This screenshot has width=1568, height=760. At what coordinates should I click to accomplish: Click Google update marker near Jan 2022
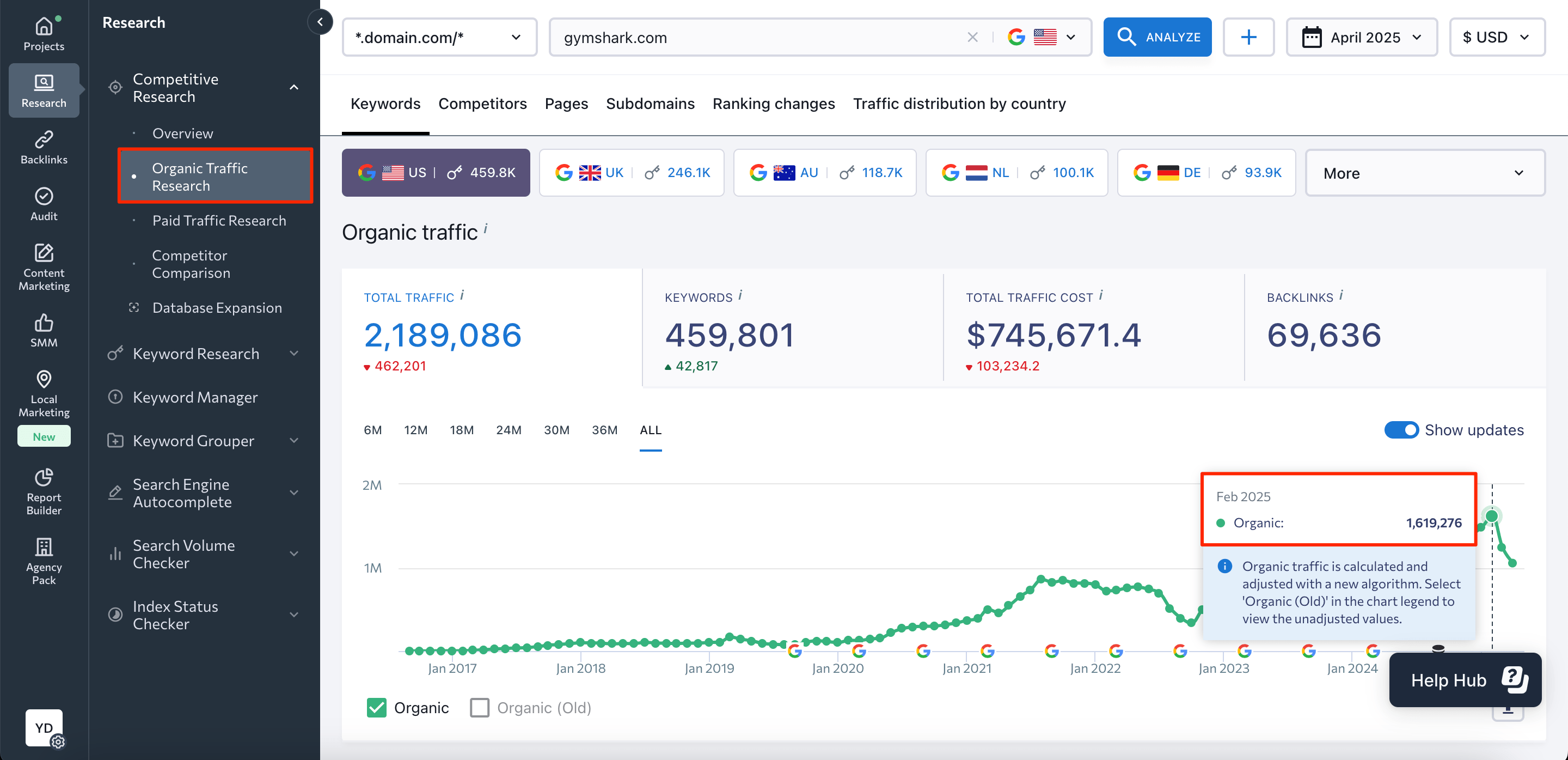point(1116,651)
